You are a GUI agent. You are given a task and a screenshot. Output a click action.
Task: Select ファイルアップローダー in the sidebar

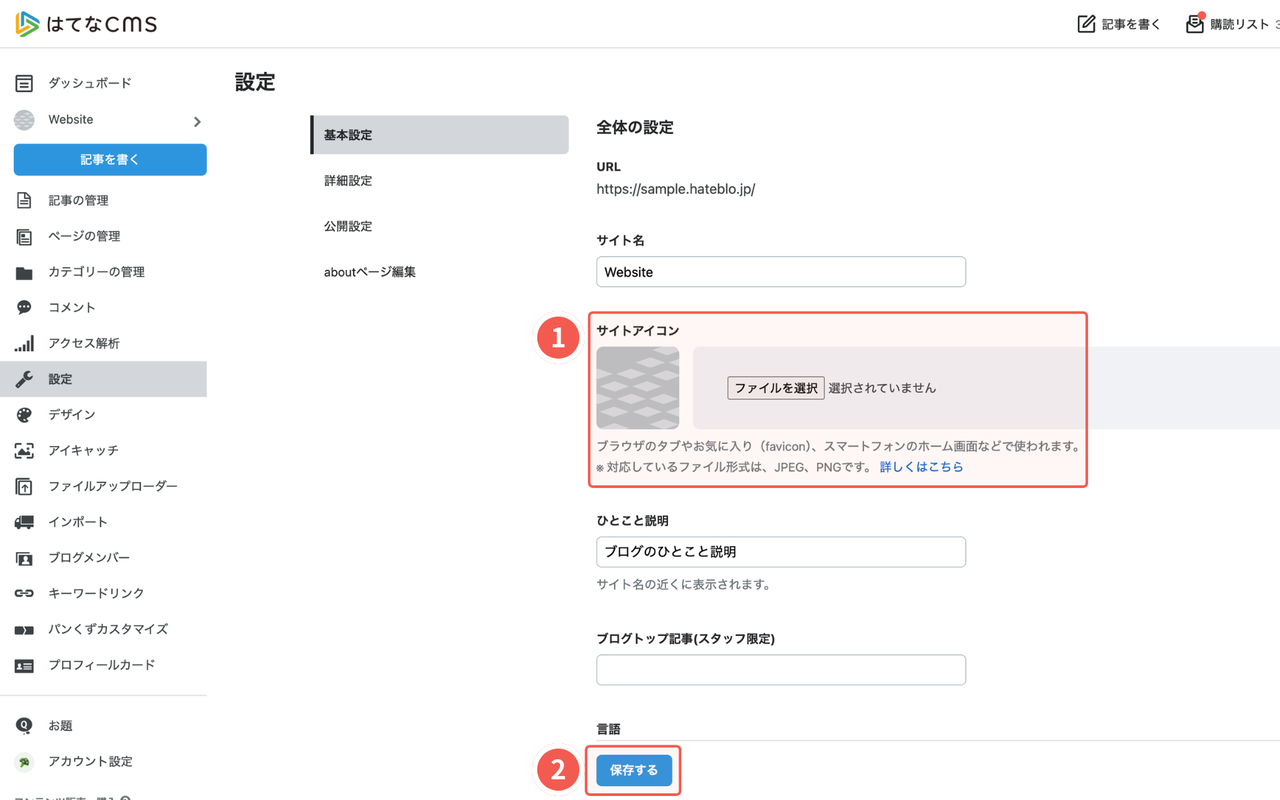pyautogui.click(x=24, y=486)
